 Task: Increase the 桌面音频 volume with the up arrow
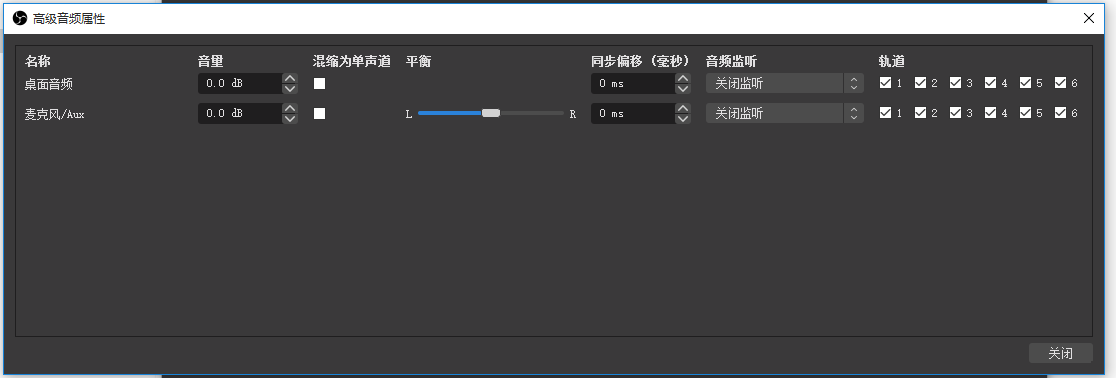point(290,78)
